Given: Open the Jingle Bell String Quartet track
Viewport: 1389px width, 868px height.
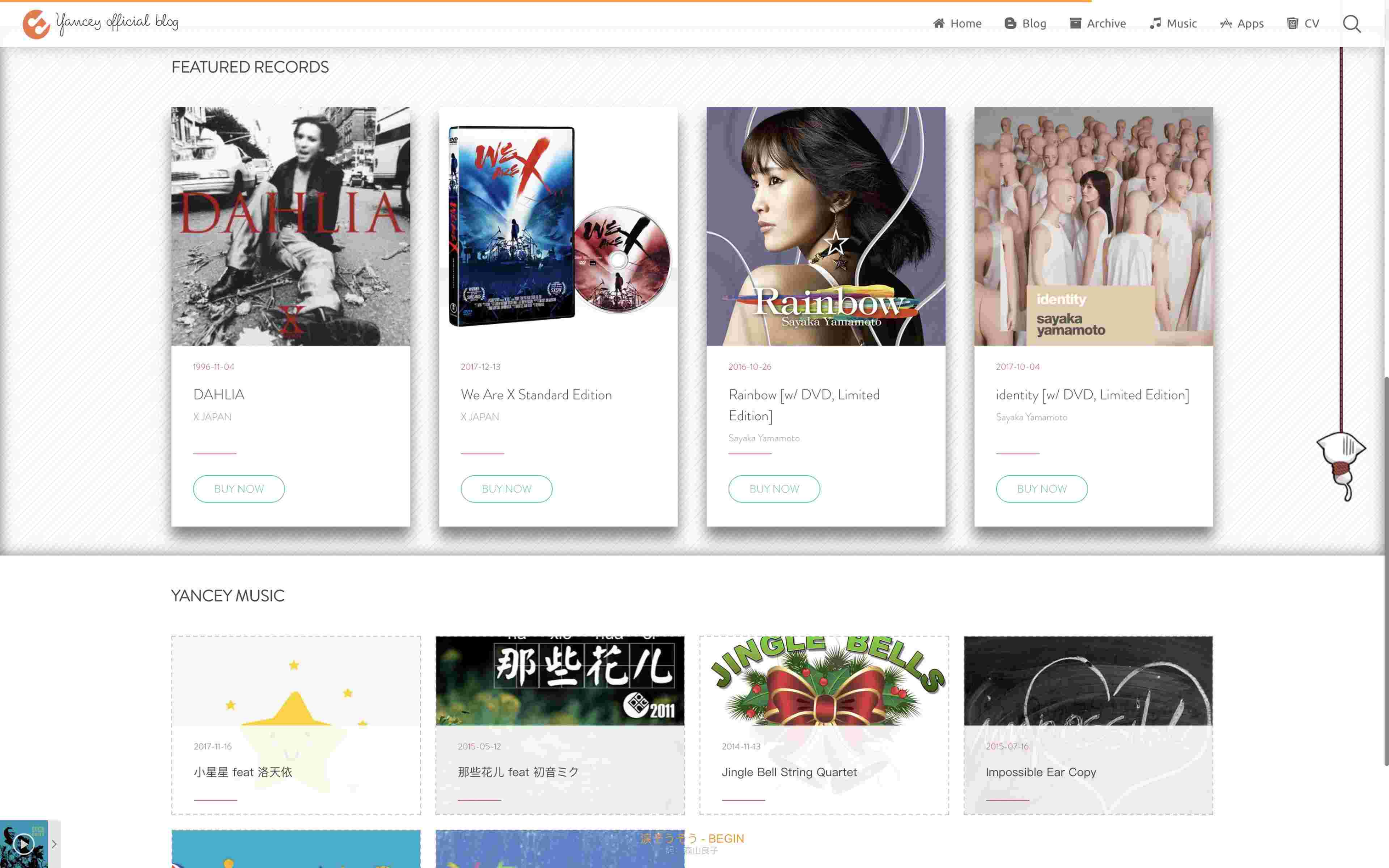Looking at the screenshot, I should coord(789,772).
